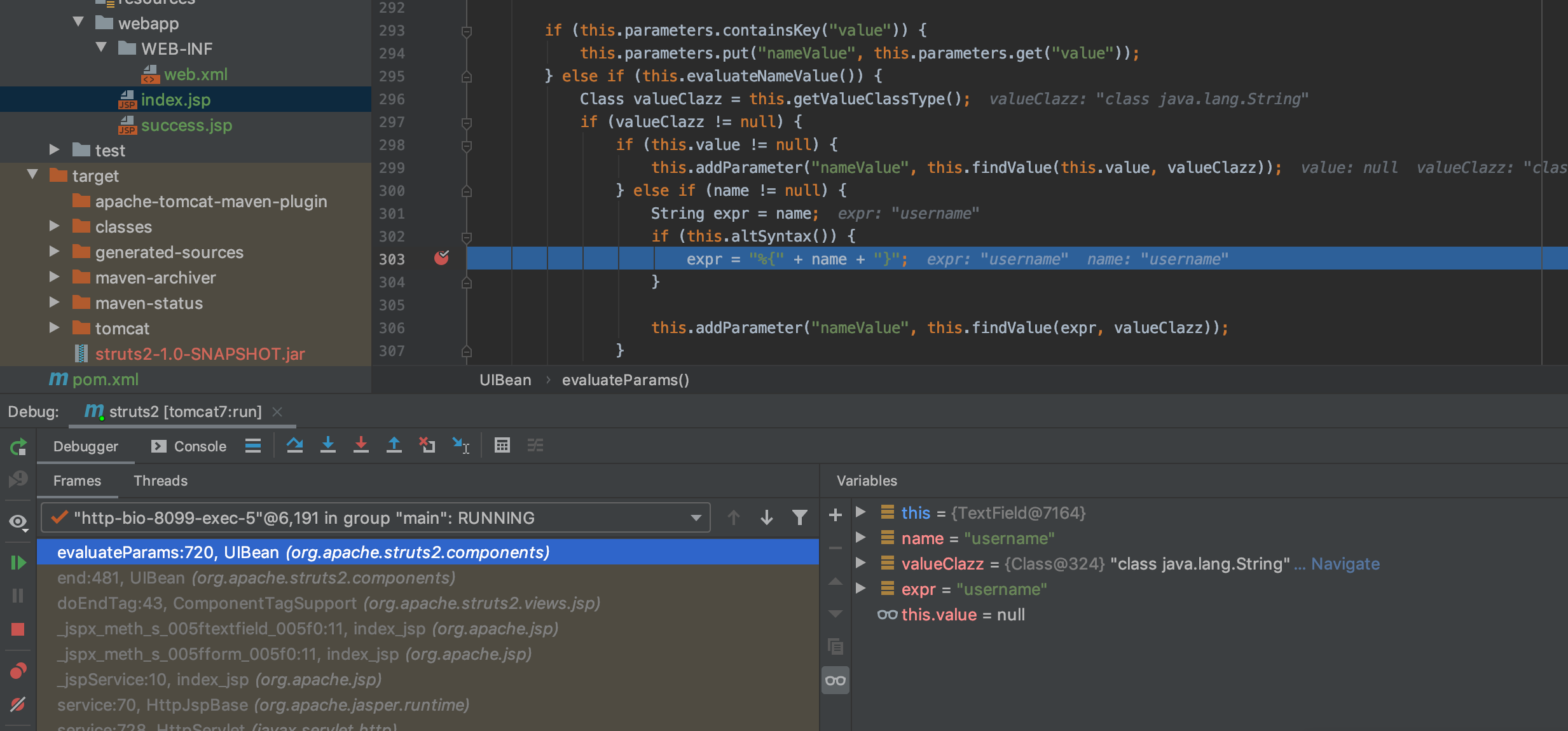Viewport: 1568px width, 731px height.
Task: Click Force Step Into red arrow icon
Action: pos(361,446)
